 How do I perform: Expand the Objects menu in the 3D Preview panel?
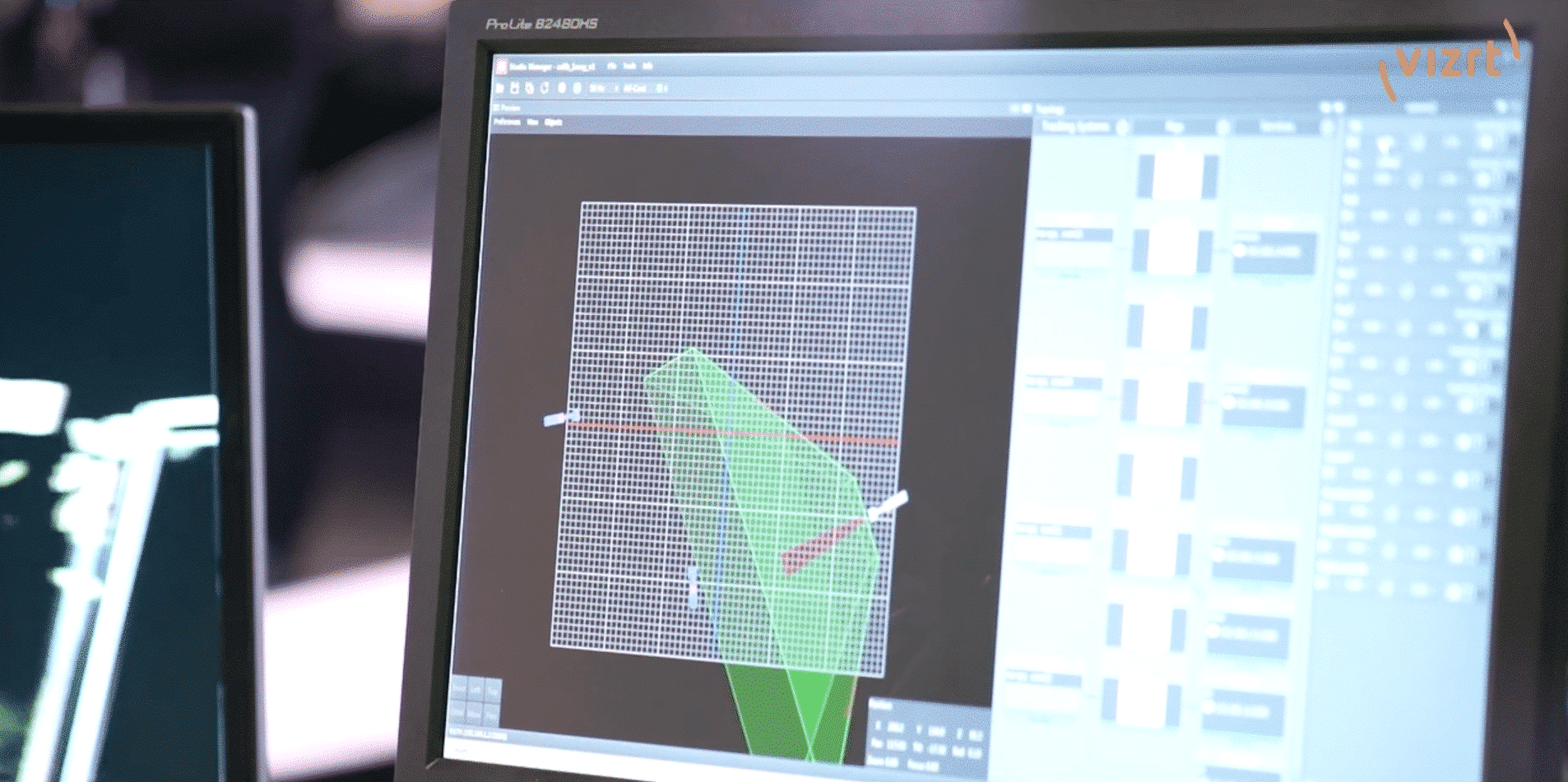554,123
